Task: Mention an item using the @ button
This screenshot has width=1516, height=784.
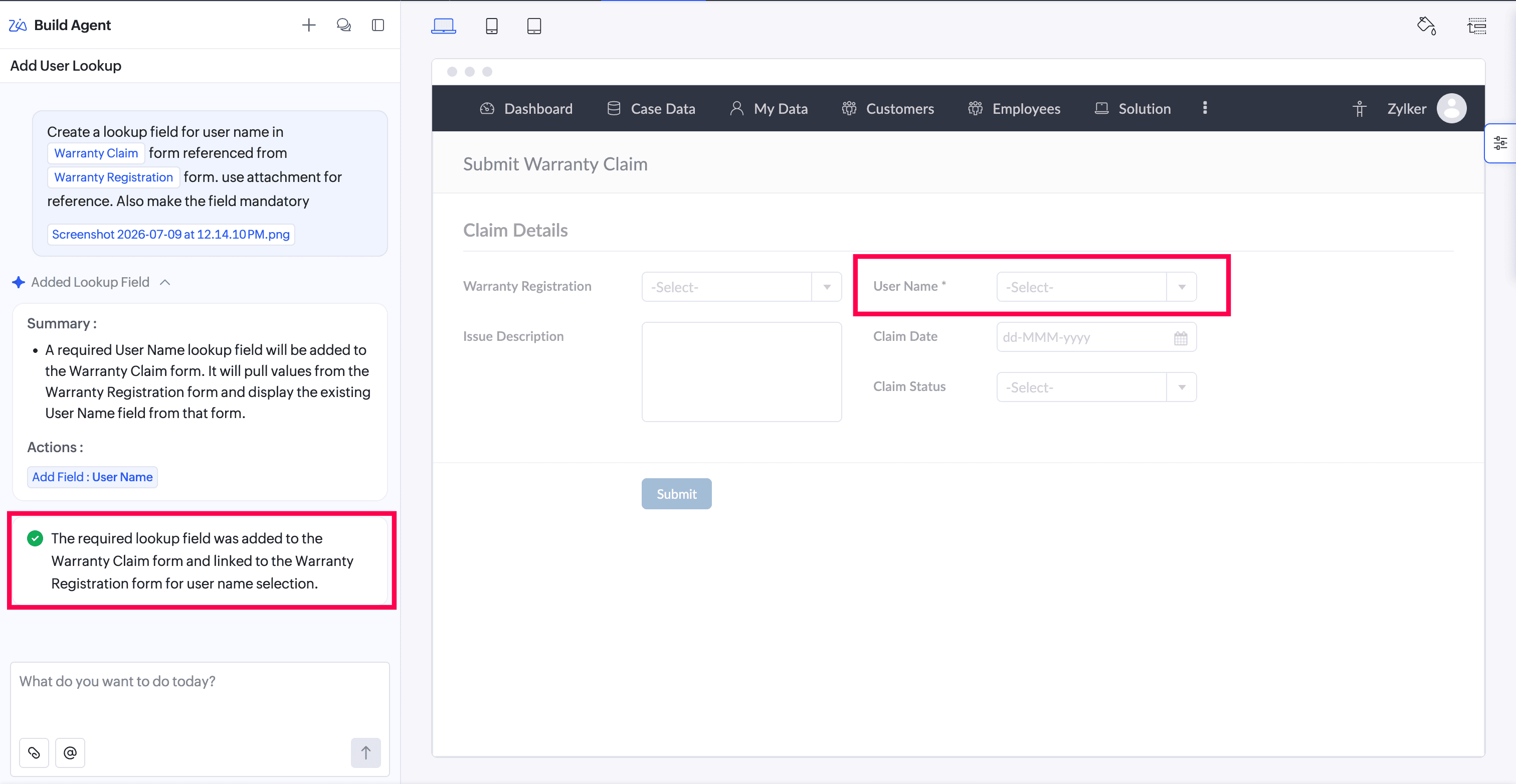Action: 70,752
